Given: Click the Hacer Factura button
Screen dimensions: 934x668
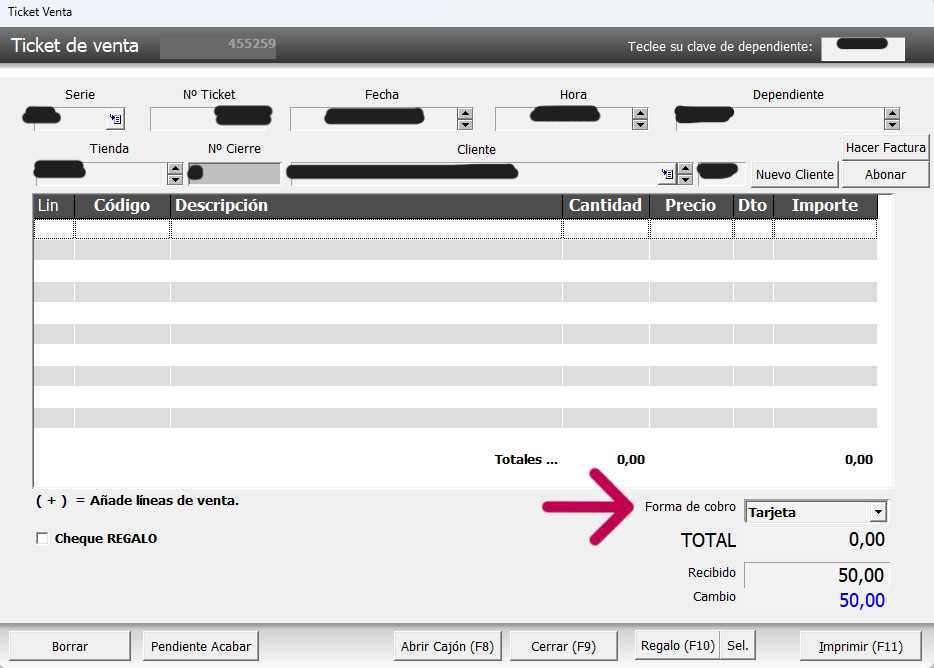Looking at the screenshot, I should pos(885,147).
